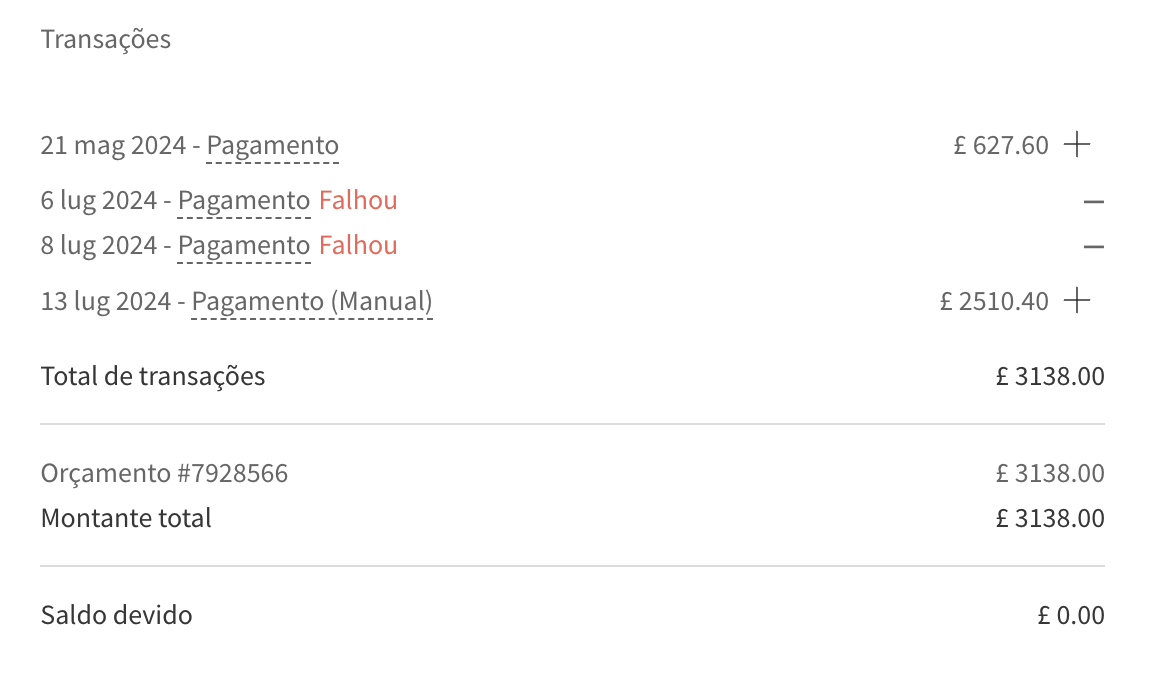This screenshot has width=1152, height=698.
Task: Click the Transações heading
Action: click(105, 39)
